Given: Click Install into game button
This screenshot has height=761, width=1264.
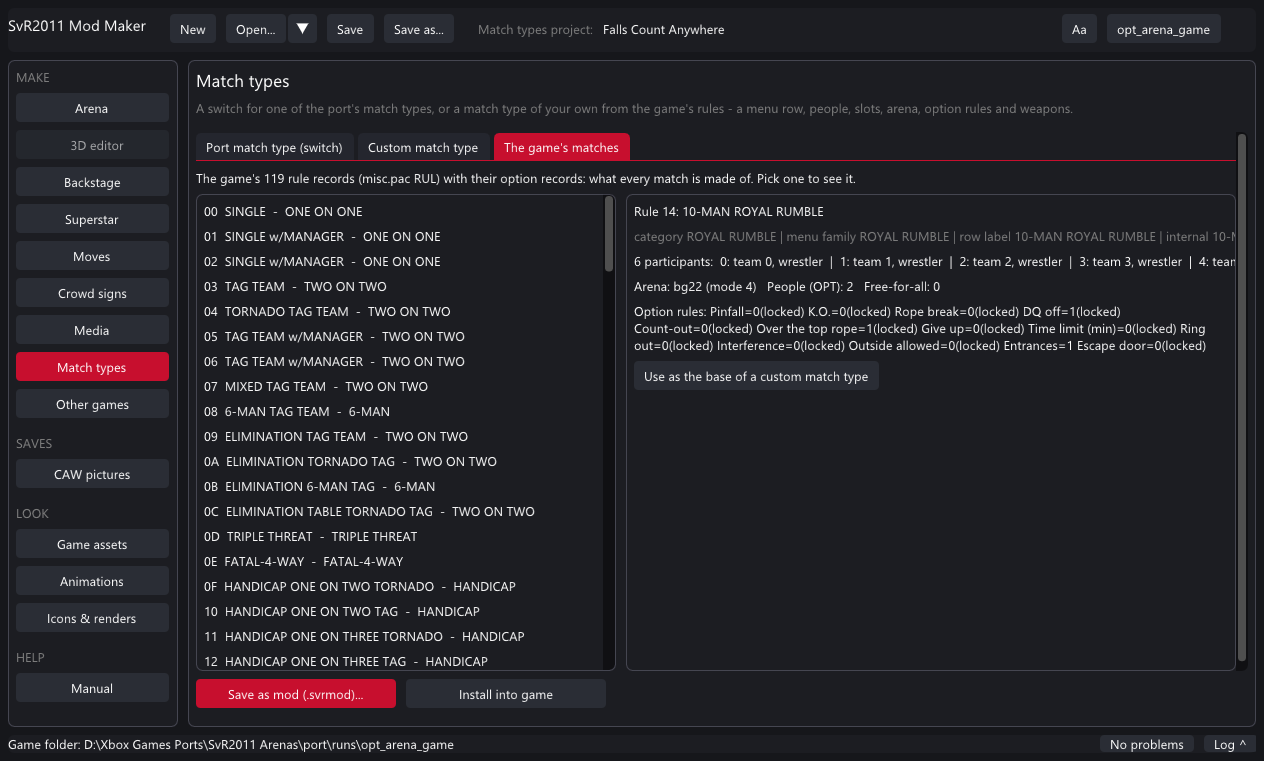Looking at the screenshot, I should coord(506,694).
